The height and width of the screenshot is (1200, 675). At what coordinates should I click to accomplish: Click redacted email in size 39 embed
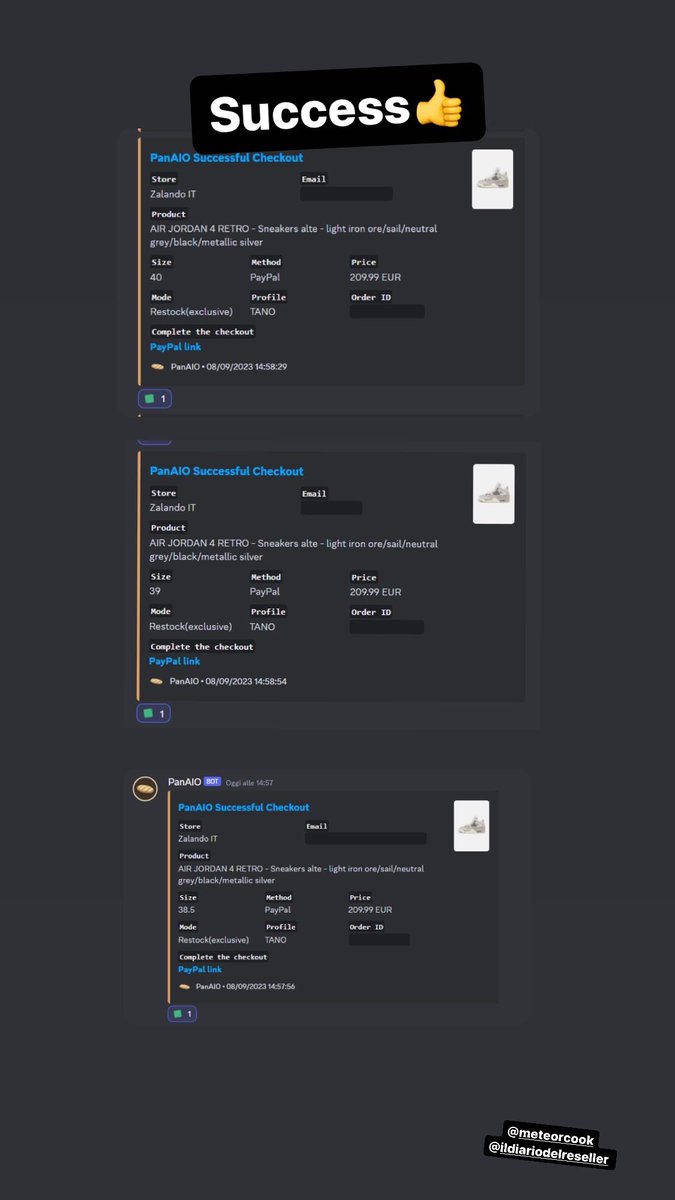(x=331, y=508)
